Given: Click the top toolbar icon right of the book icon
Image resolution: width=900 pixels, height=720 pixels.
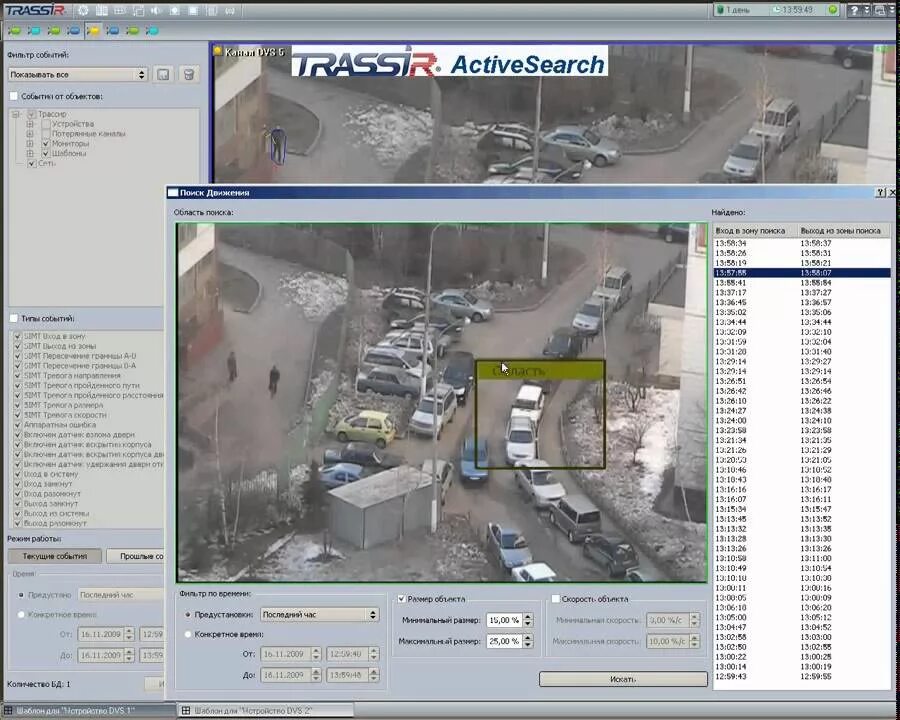Looking at the screenshot, I should click(120, 10).
